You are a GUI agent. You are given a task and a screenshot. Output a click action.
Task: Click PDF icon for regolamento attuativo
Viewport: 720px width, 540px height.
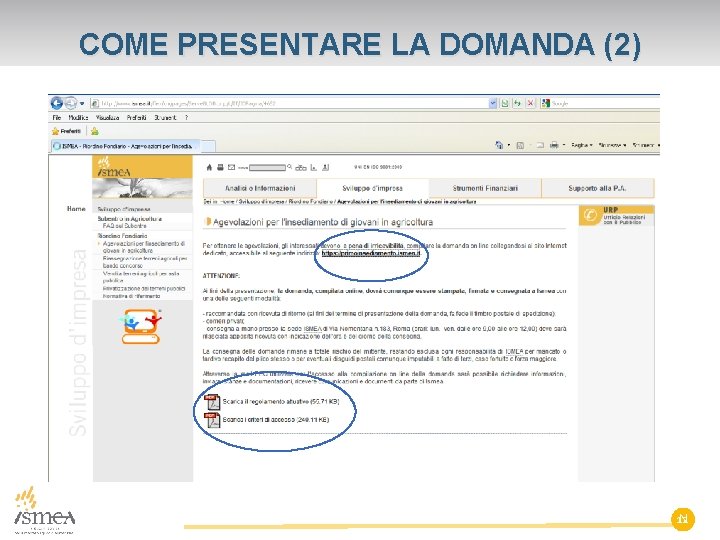212,402
